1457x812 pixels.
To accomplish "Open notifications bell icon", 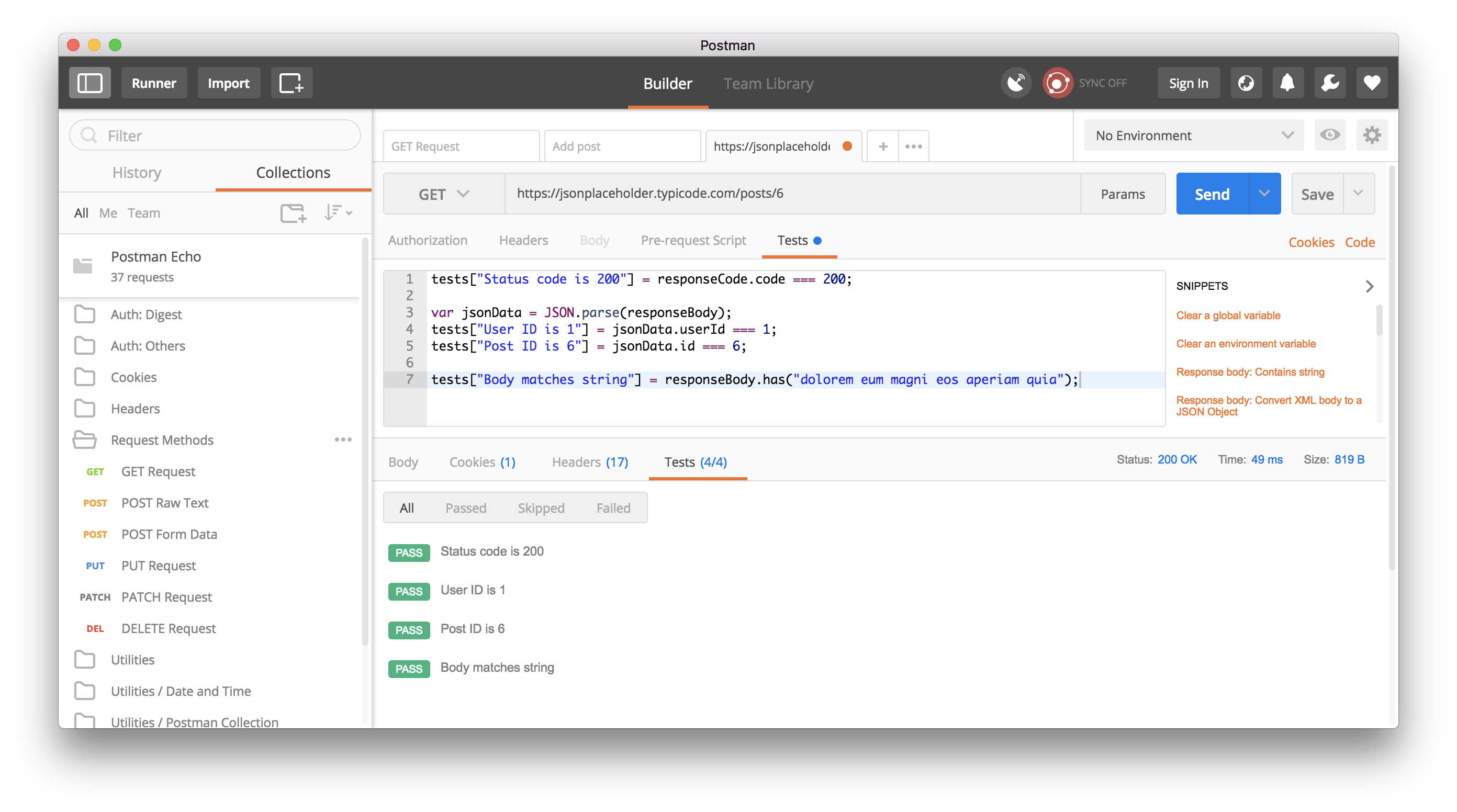I will tap(1288, 83).
